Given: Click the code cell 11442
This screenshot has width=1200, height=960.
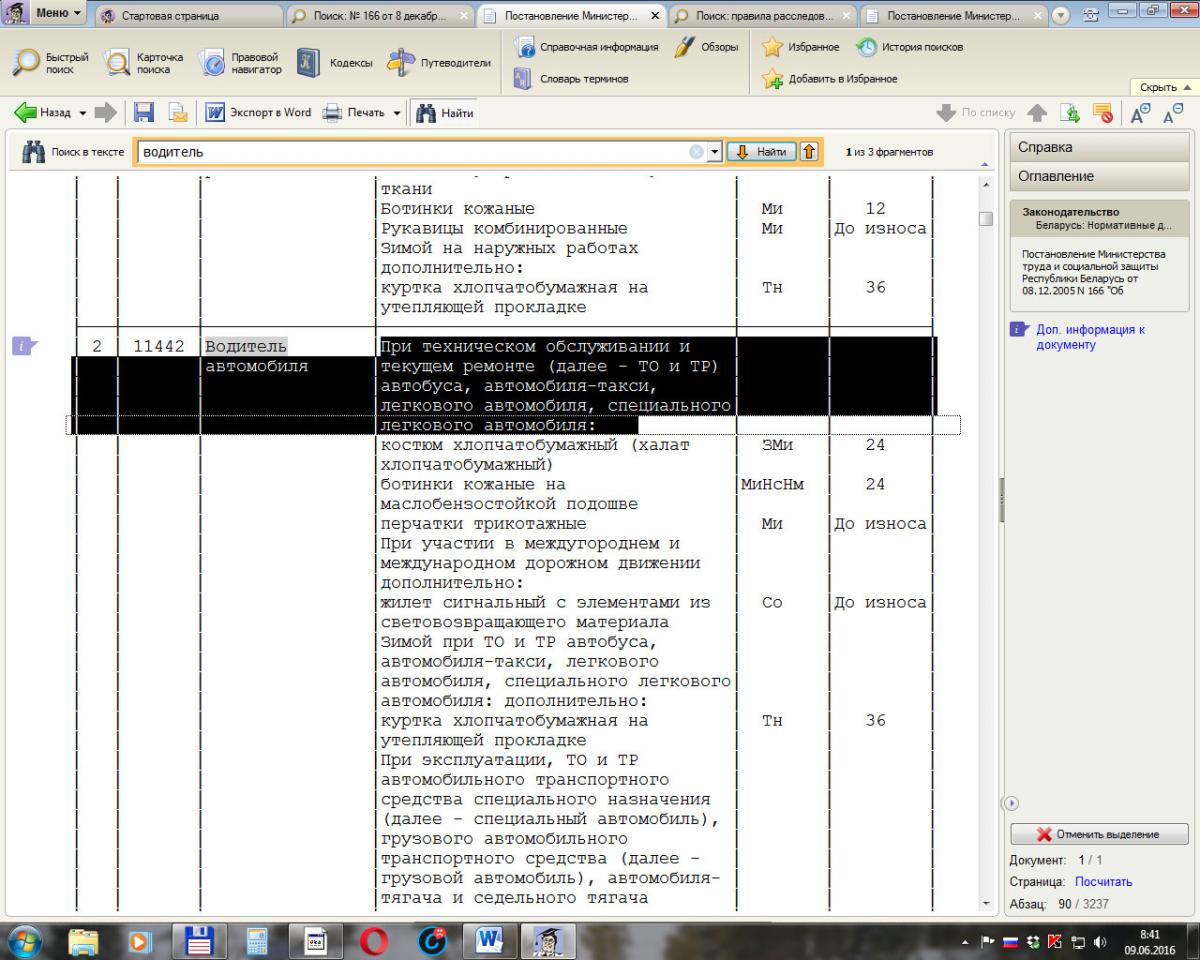Looking at the screenshot, I should 158,346.
